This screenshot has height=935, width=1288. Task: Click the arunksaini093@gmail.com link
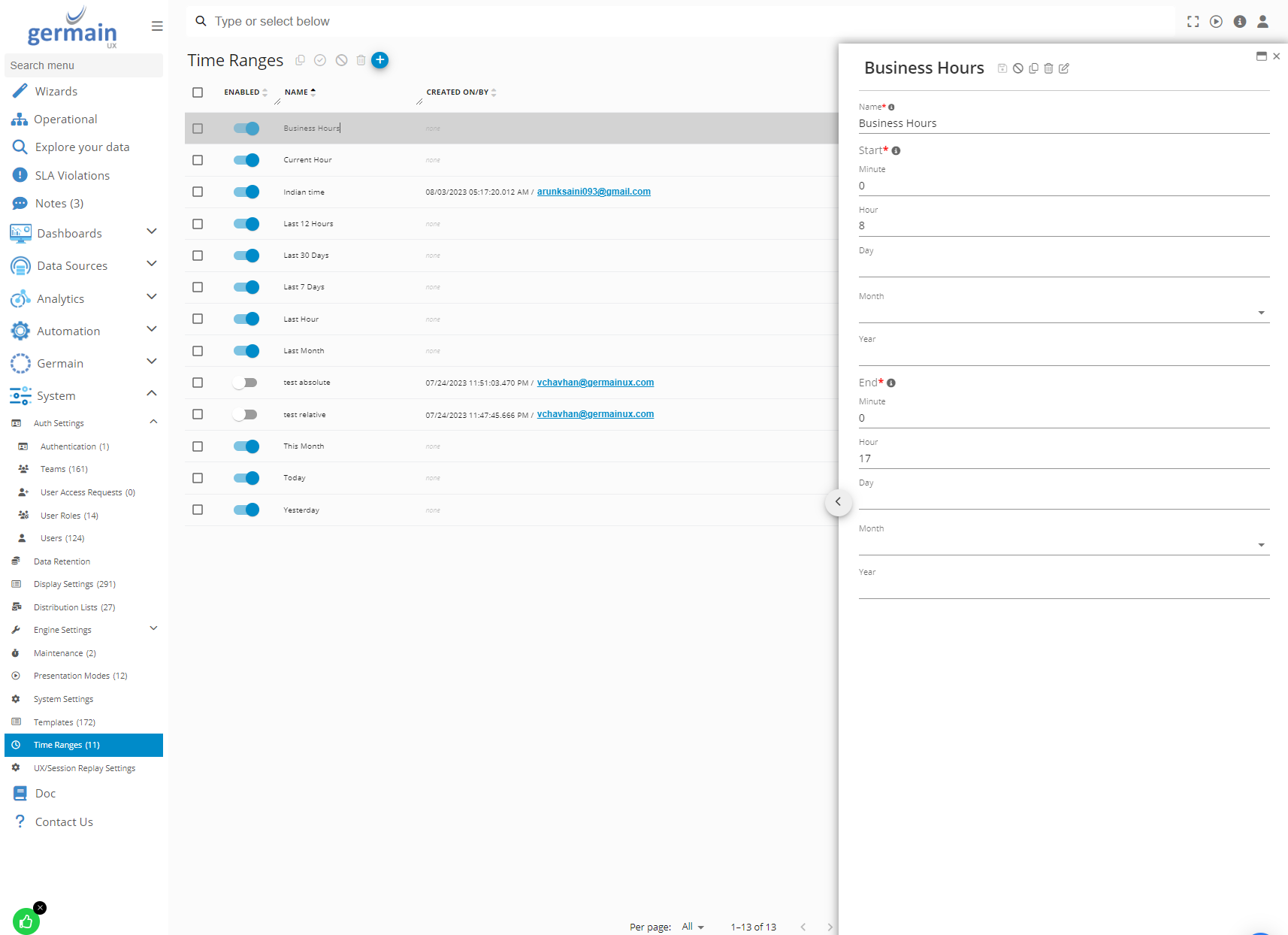click(x=594, y=192)
